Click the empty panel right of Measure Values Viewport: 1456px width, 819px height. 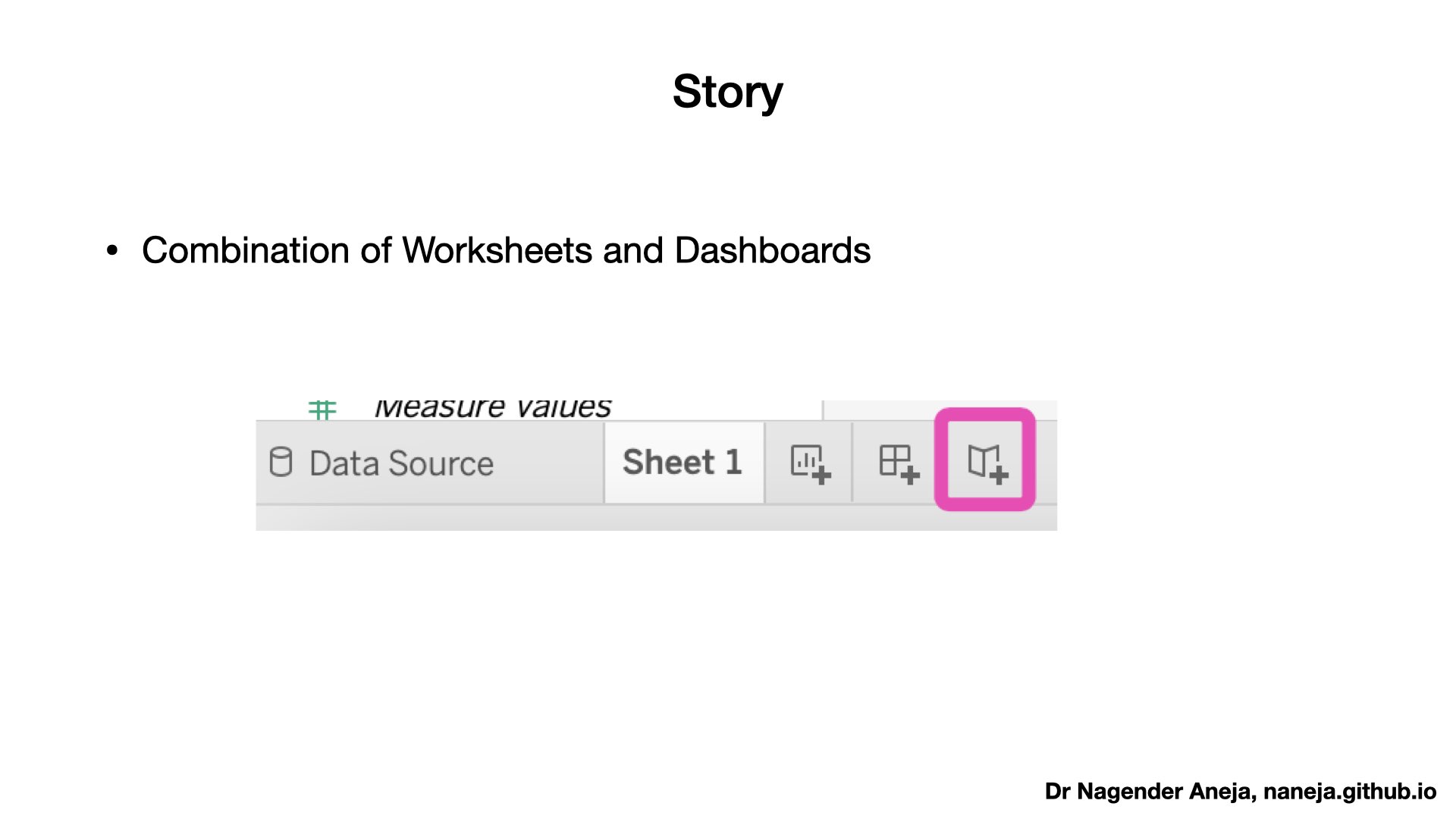(x=940, y=409)
